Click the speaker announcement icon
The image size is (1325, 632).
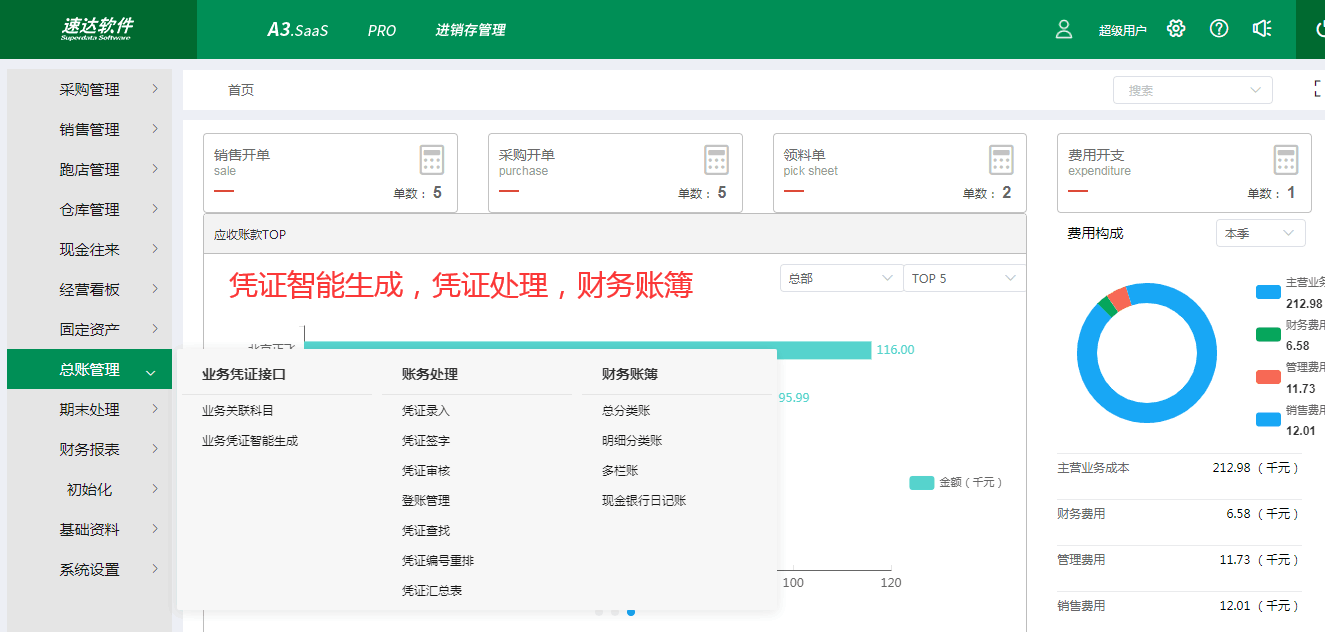coord(1262,29)
